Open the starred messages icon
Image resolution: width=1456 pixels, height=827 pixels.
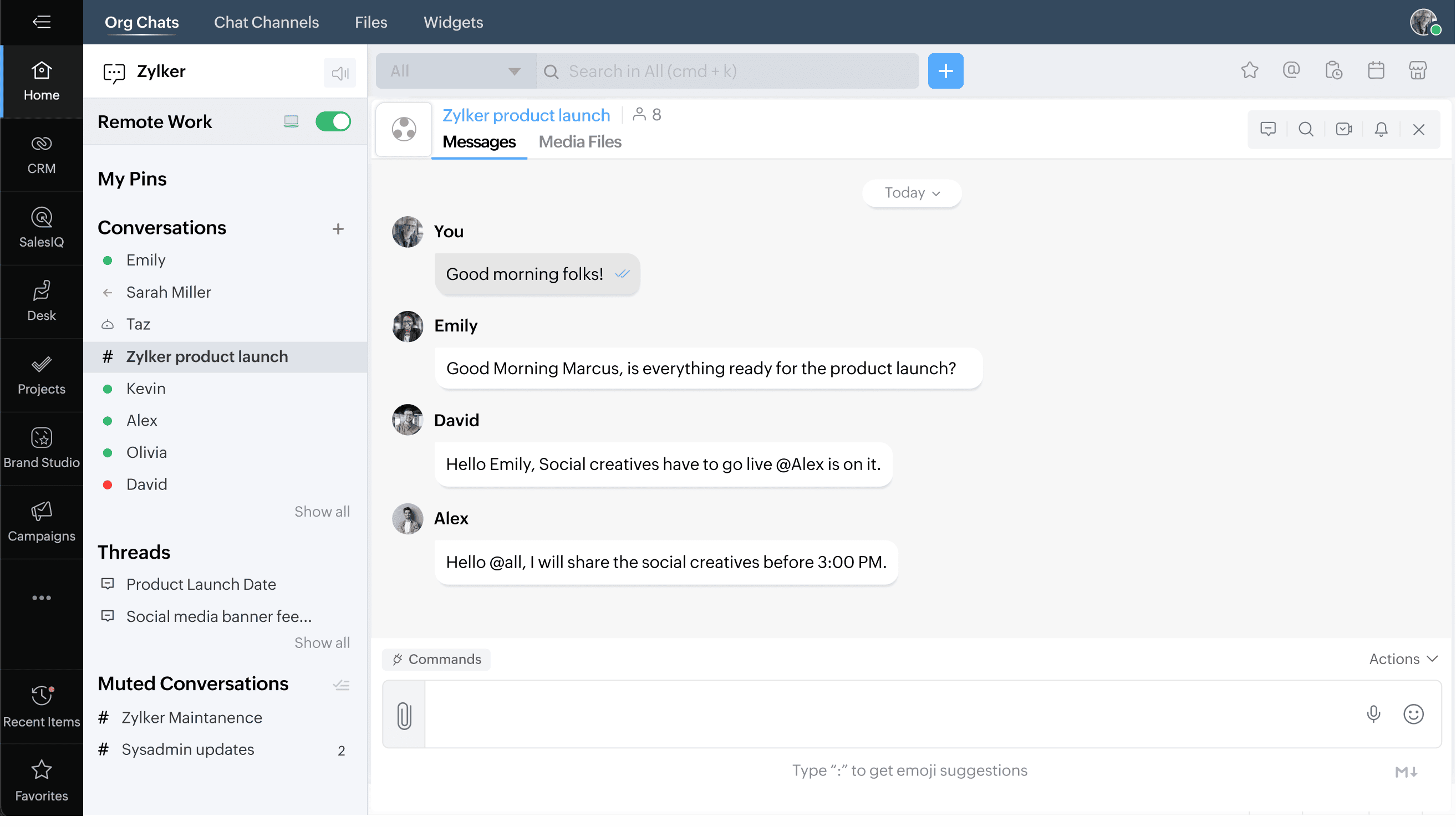(1249, 70)
